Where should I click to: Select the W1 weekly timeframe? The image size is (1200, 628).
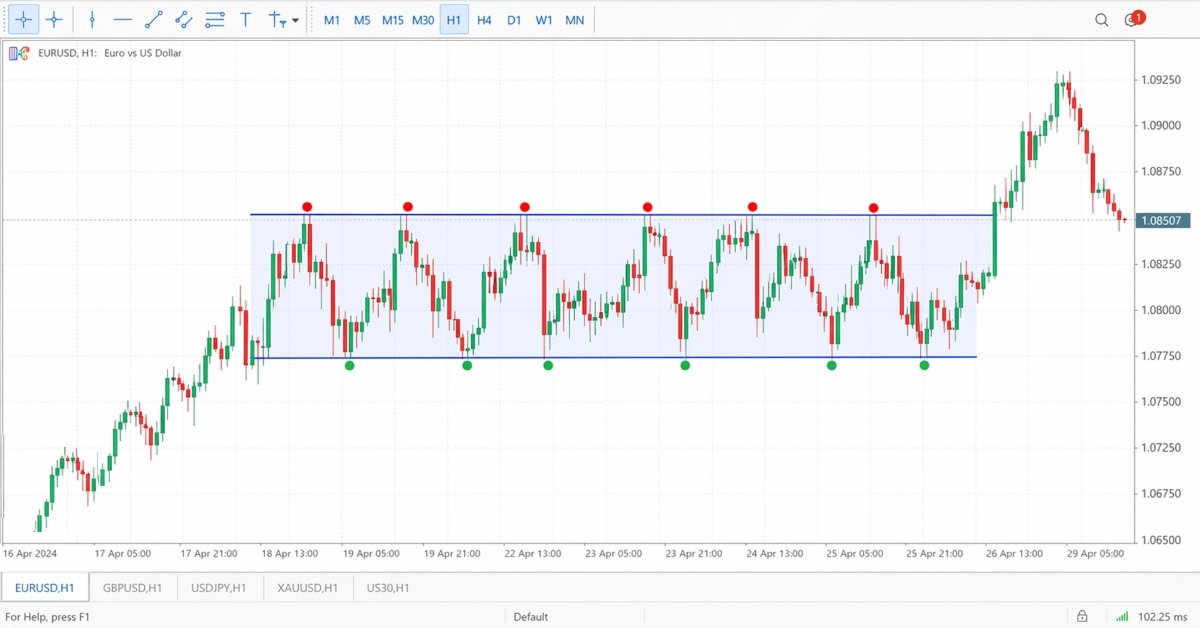544,20
